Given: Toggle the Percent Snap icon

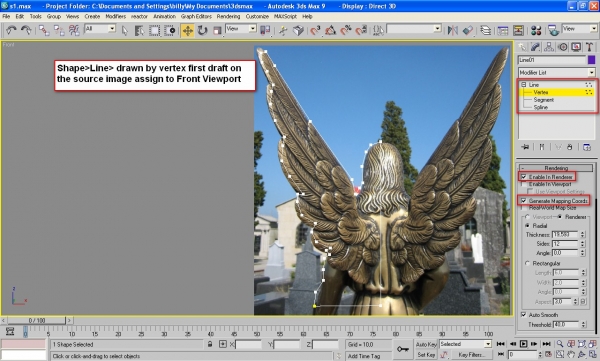Looking at the screenshot, I should coord(346,30).
